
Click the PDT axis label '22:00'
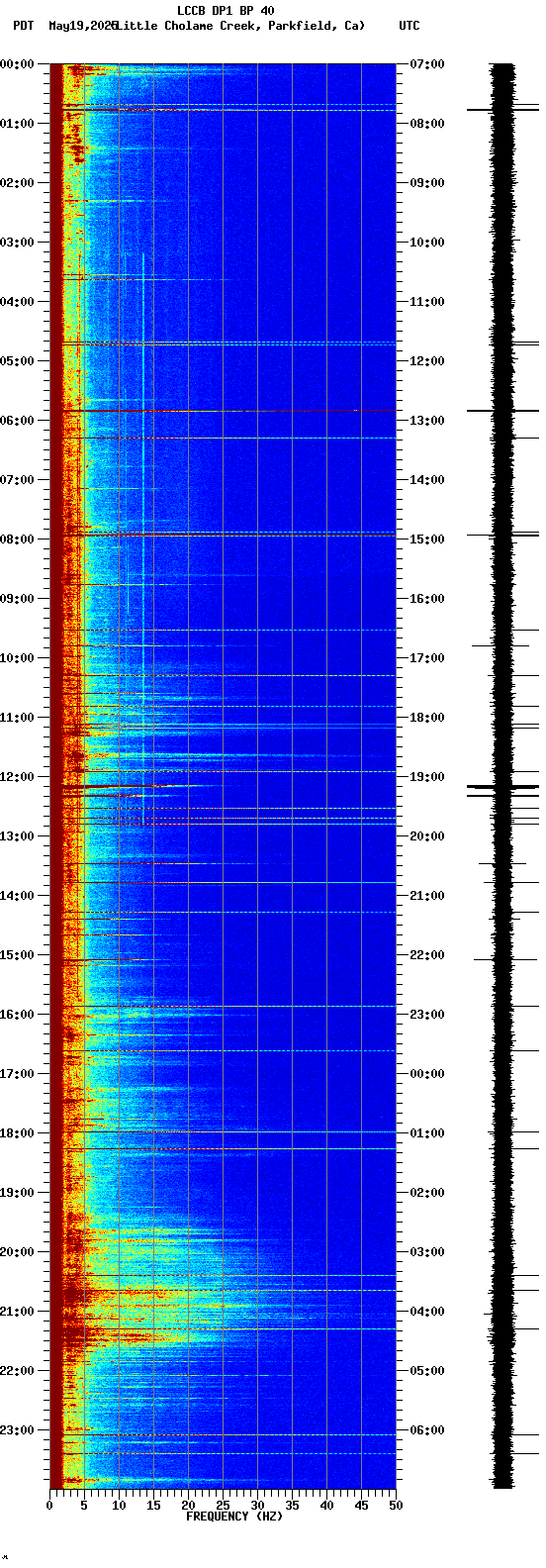[17, 1371]
